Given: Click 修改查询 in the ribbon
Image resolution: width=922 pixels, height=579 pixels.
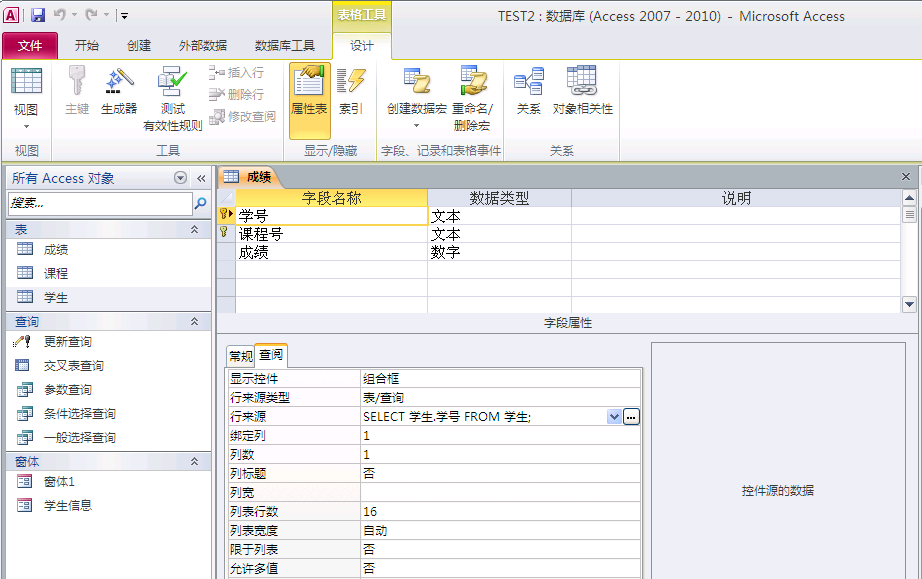Looking at the screenshot, I should [x=242, y=116].
